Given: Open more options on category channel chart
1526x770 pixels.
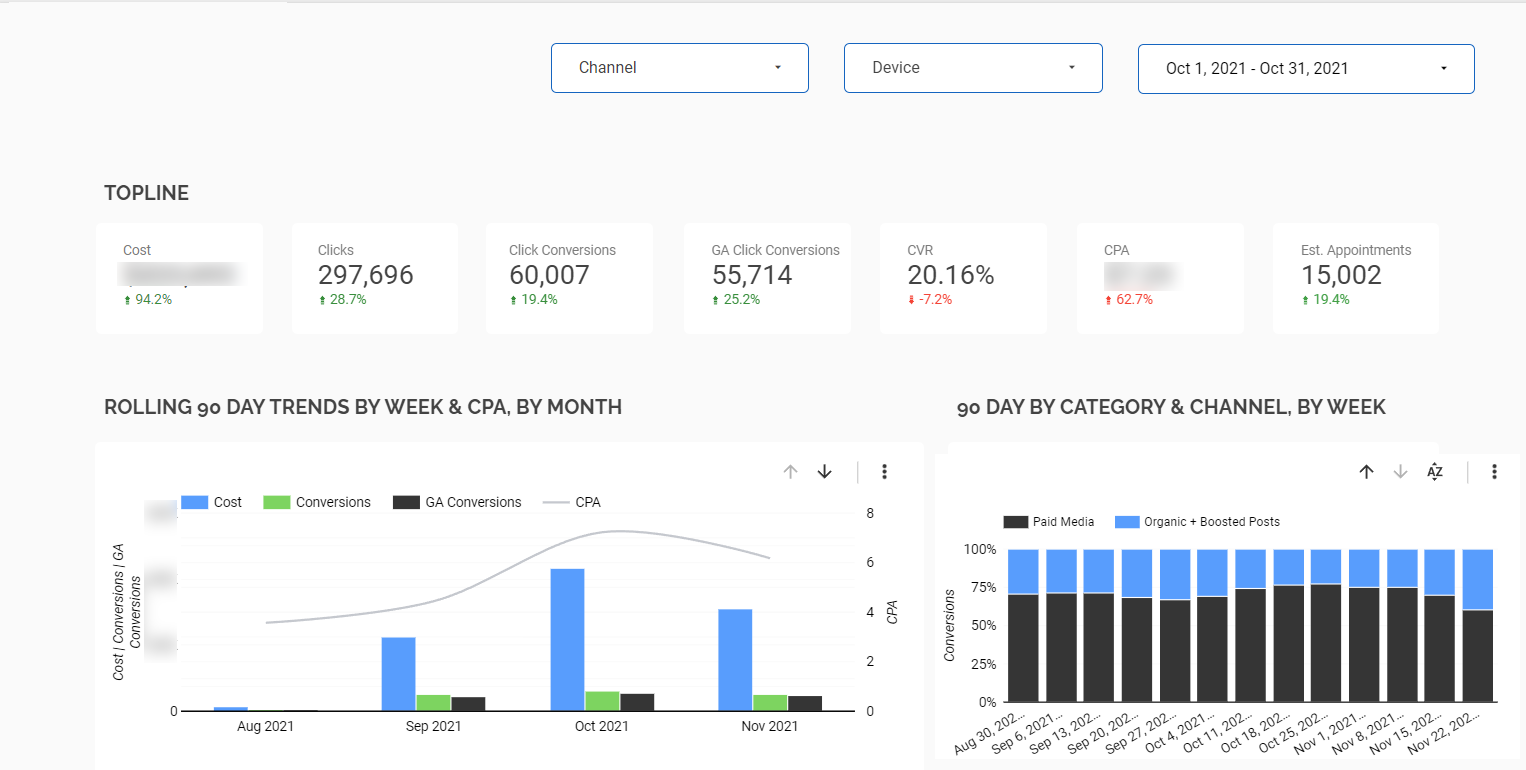Looking at the screenshot, I should (x=1494, y=472).
